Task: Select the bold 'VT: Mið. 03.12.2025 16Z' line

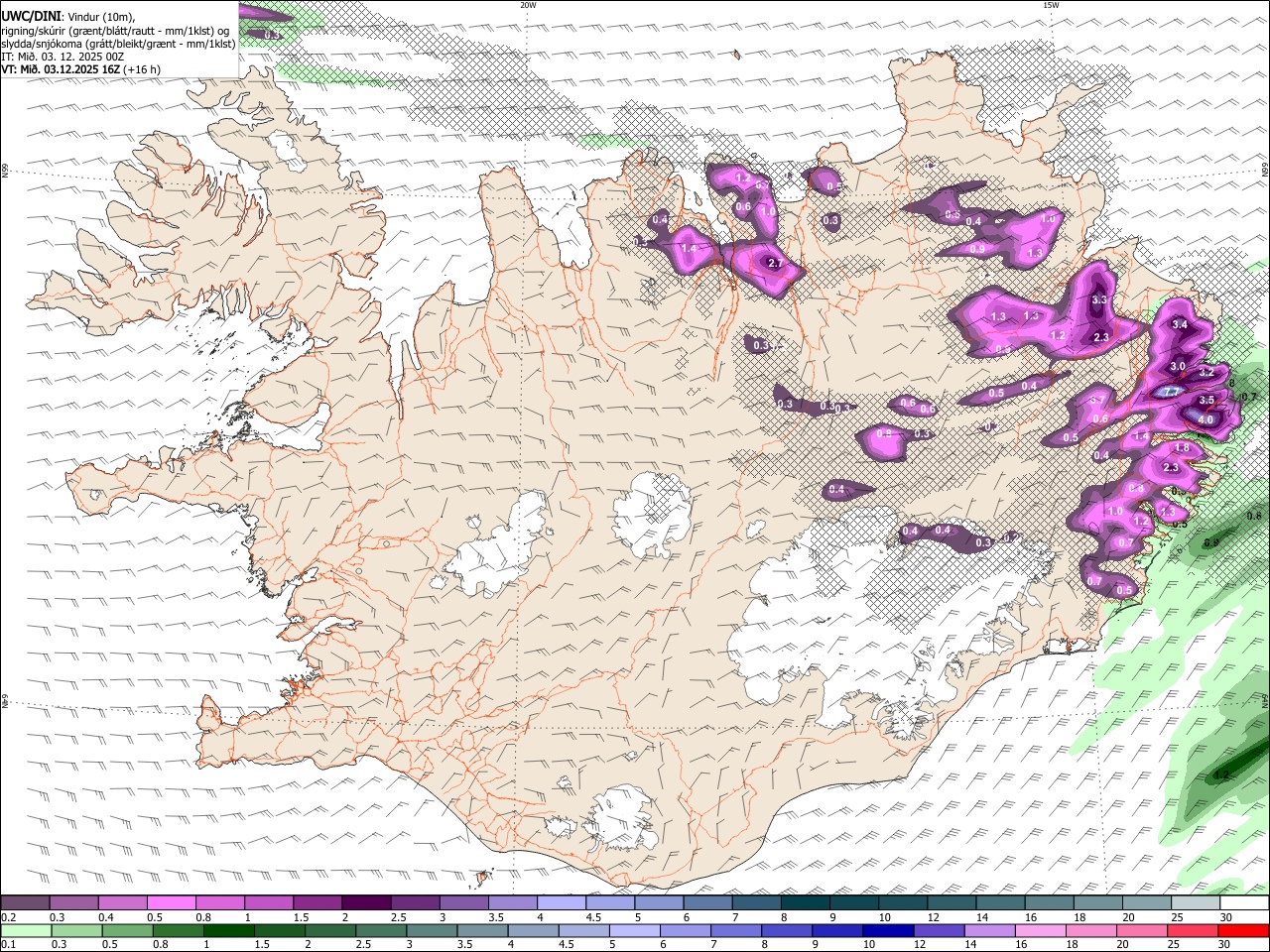Action: click(61, 69)
